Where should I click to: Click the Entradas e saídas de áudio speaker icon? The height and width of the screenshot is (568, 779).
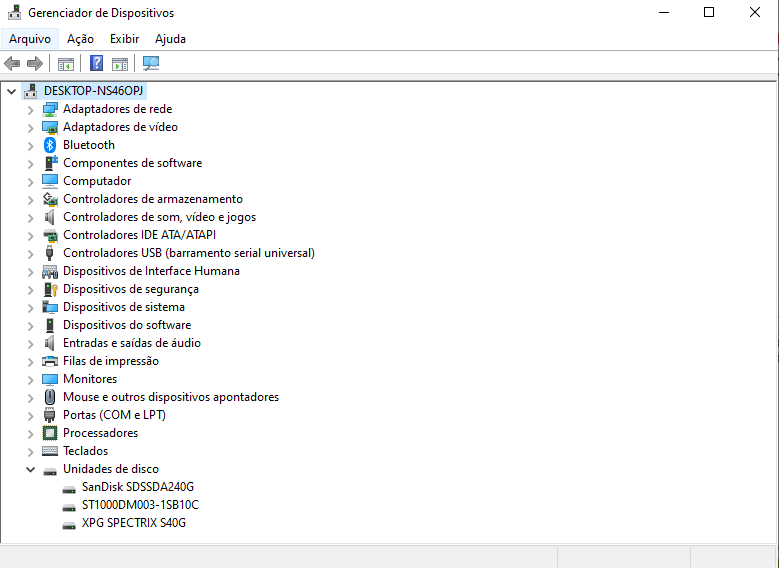click(x=49, y=343)
